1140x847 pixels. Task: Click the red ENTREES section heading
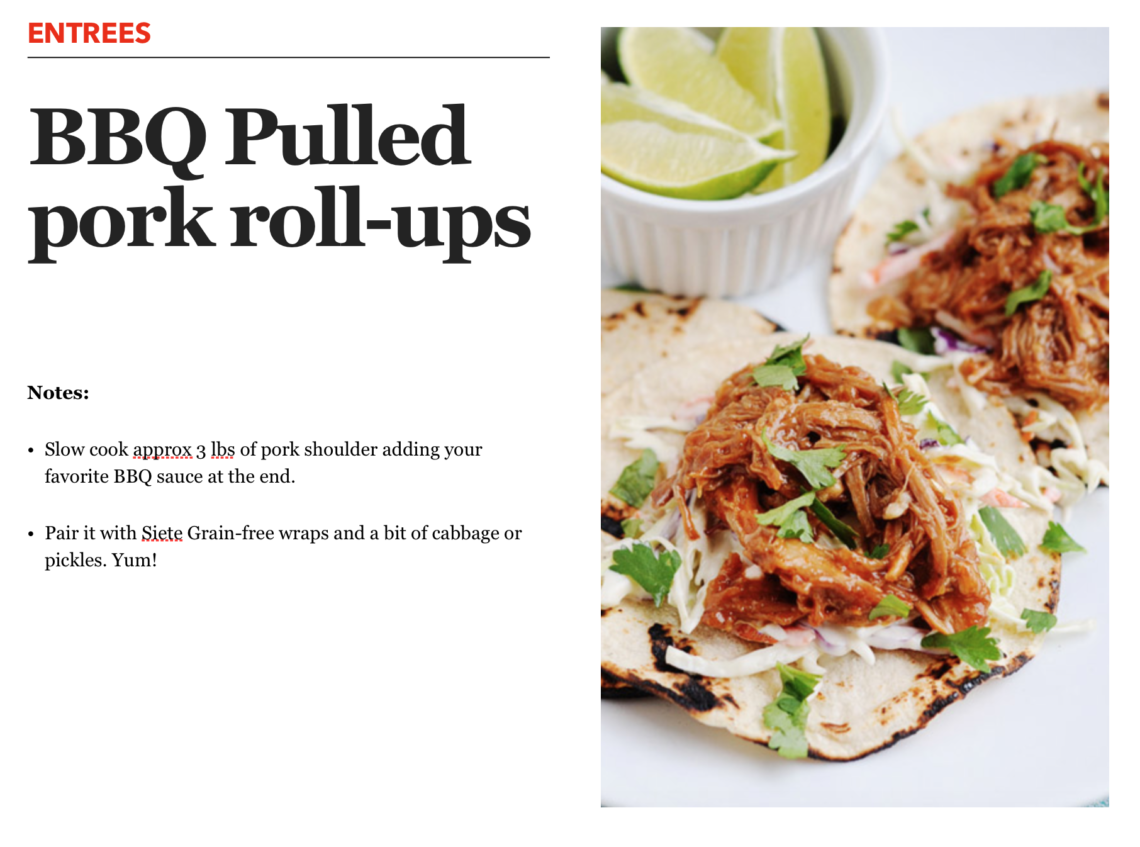click(89, 33)
